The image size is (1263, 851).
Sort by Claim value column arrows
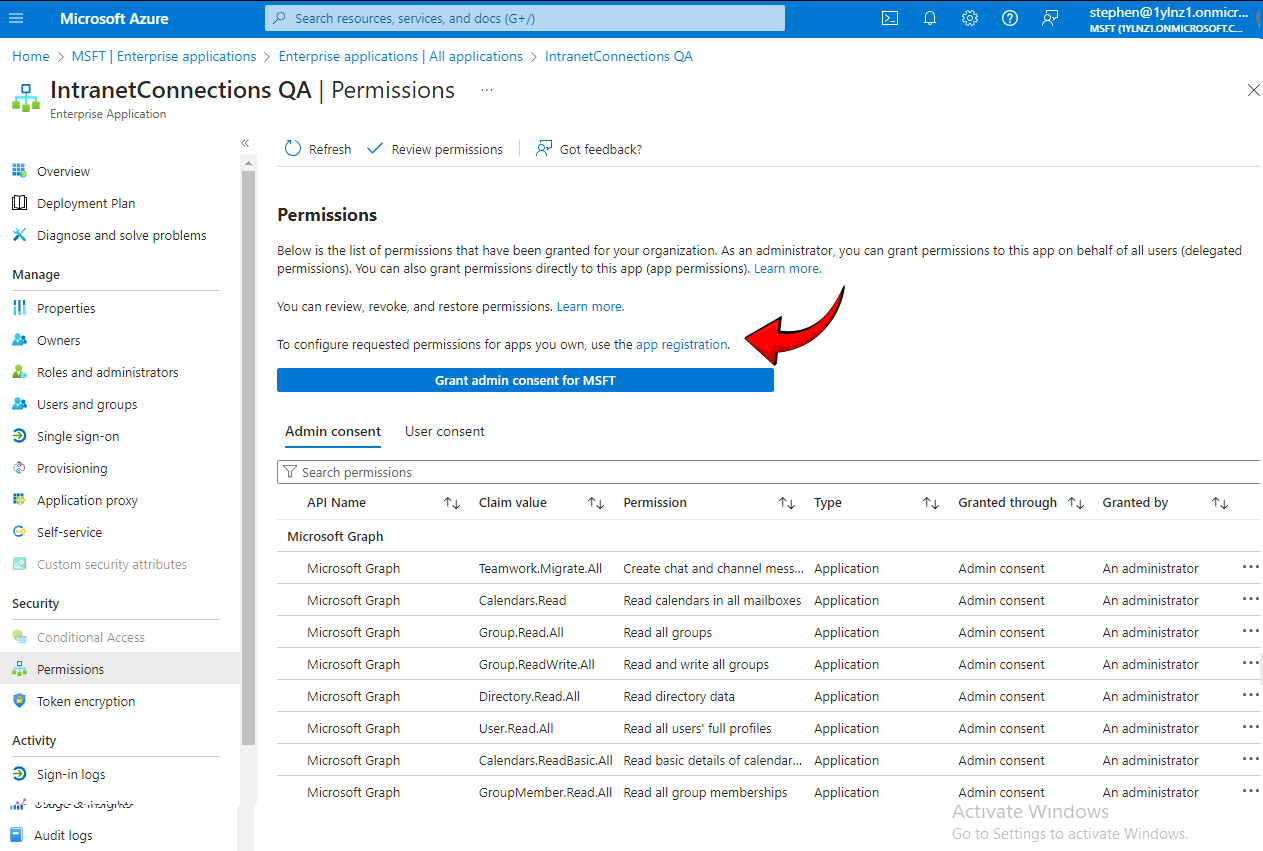[596, 503]
